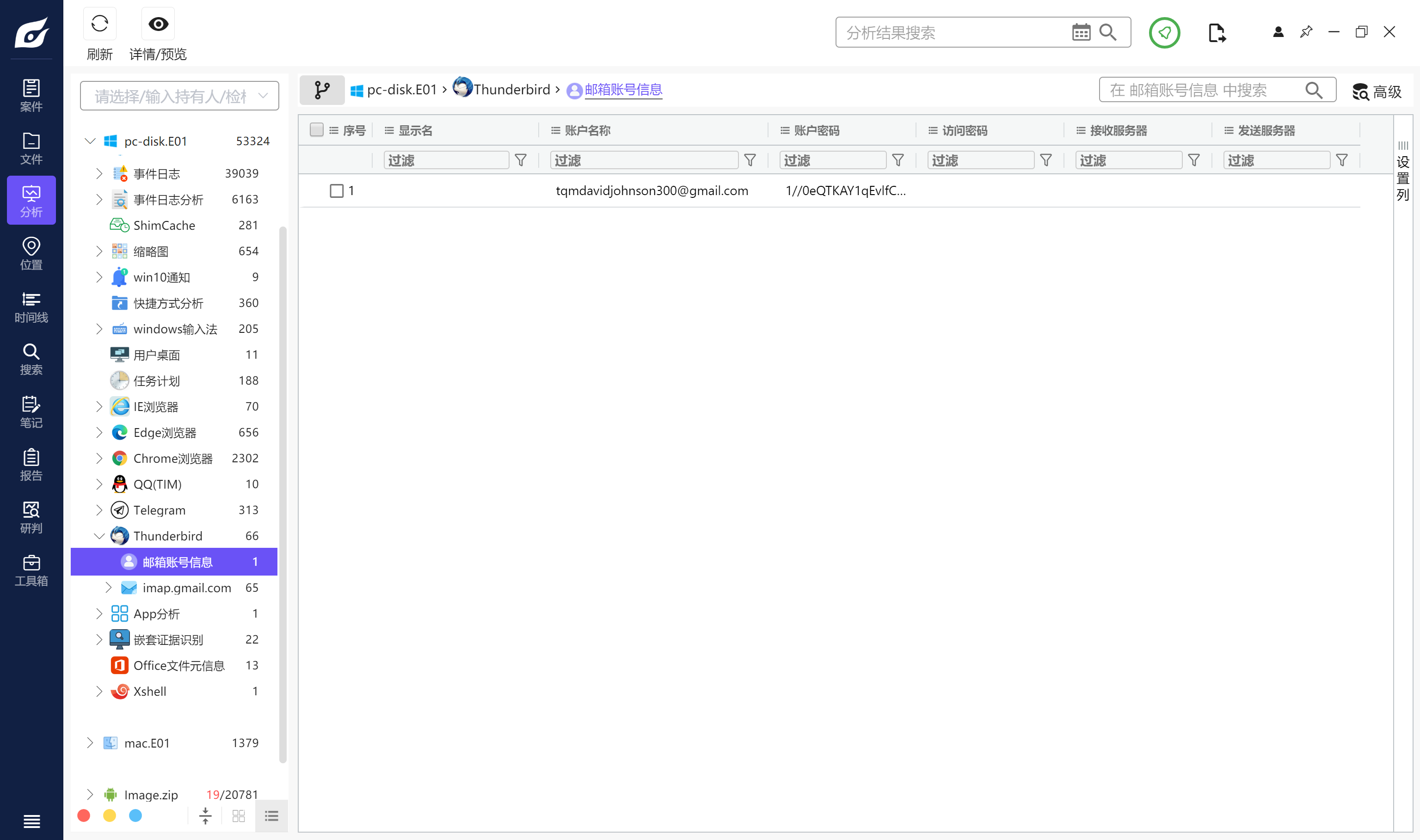This screenshot has width=1420, height=840.
Task: Expand the Telegram tree node
Action: tap(99, 510)
